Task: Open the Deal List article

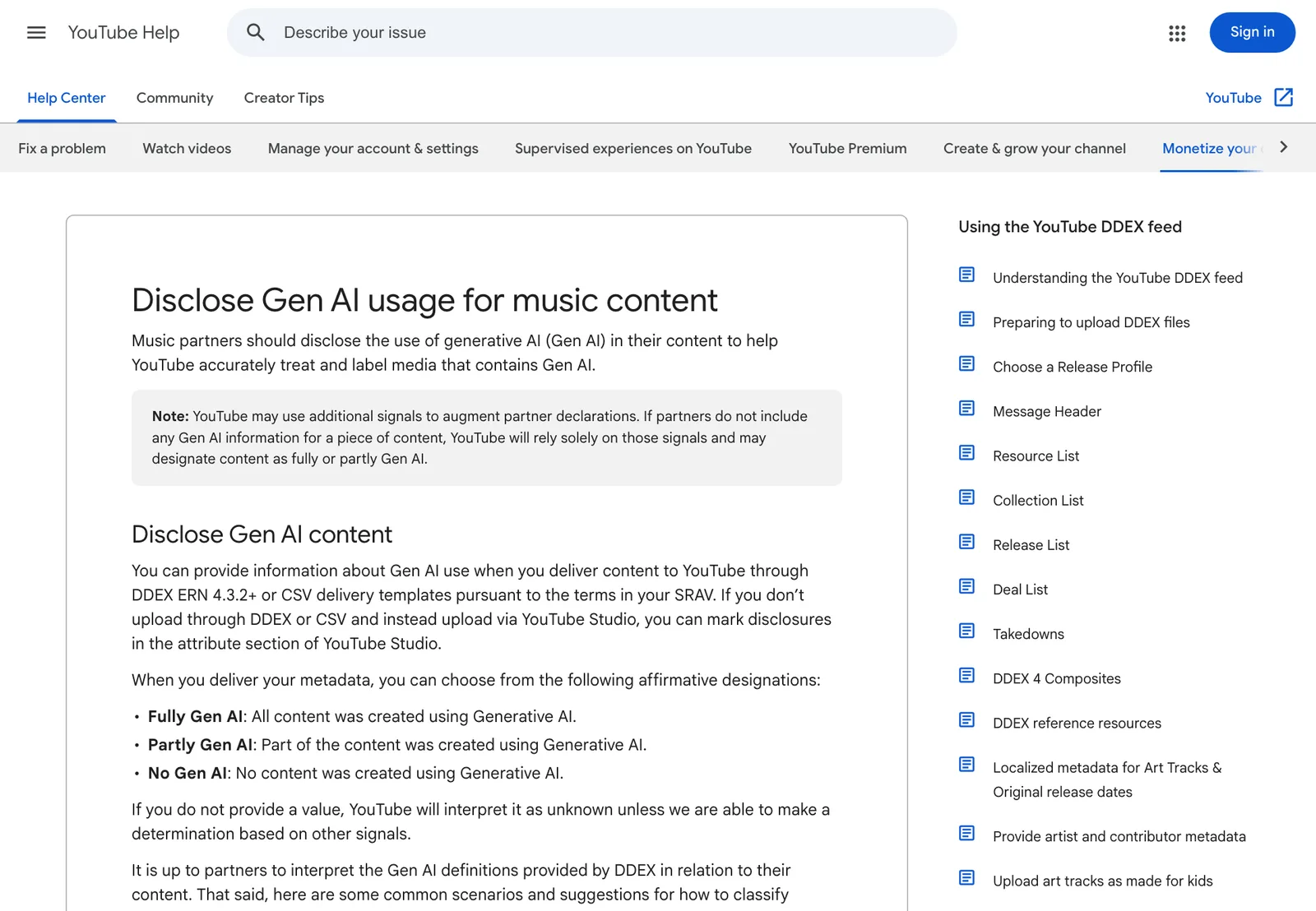Action: (x=1020, y=589)
